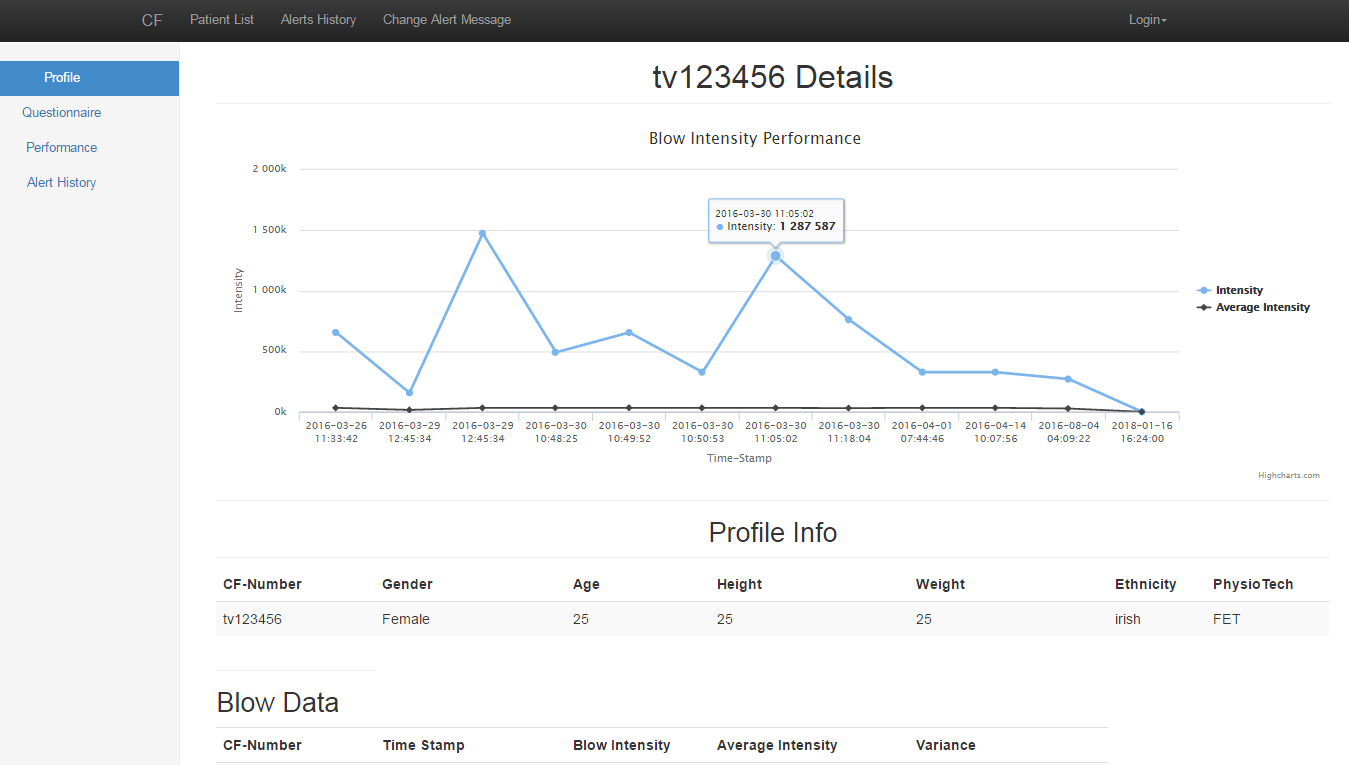The image size is (1349, 765).
Task: Open the Questionnaire sidebar link
Action: coord(62,113)
